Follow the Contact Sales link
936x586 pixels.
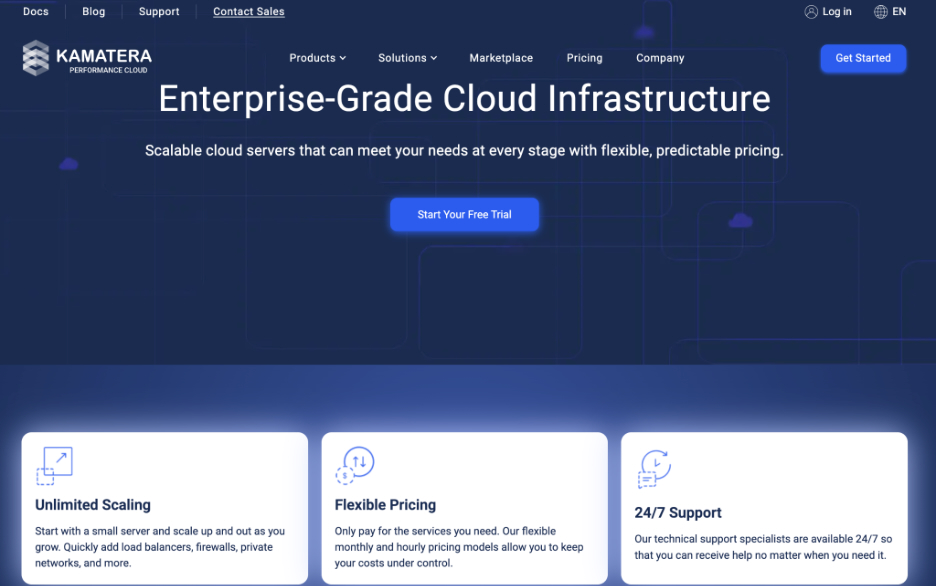point(249,11)
